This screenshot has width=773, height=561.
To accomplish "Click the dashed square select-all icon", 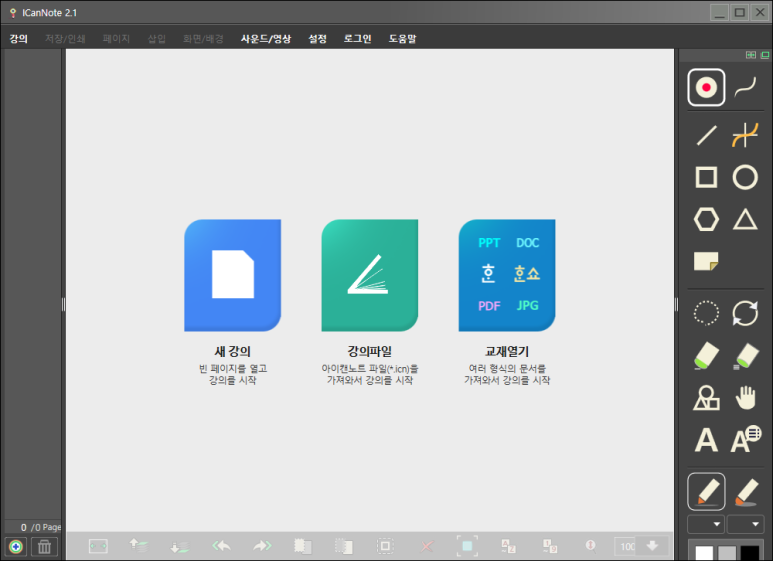I will coord(385,546).
